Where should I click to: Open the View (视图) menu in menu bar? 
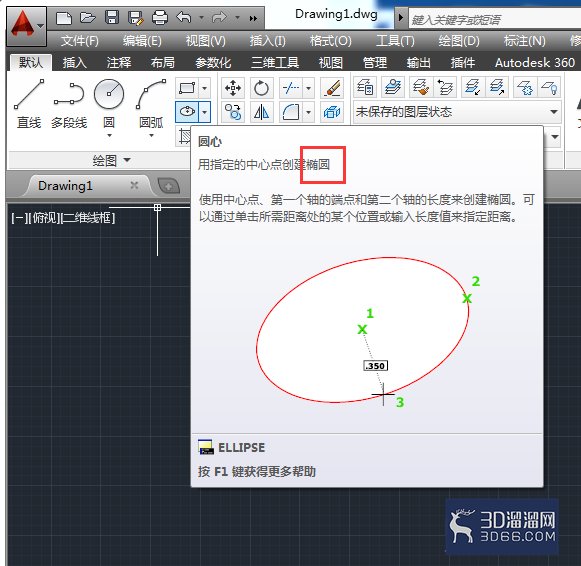[x=206, y=40]
